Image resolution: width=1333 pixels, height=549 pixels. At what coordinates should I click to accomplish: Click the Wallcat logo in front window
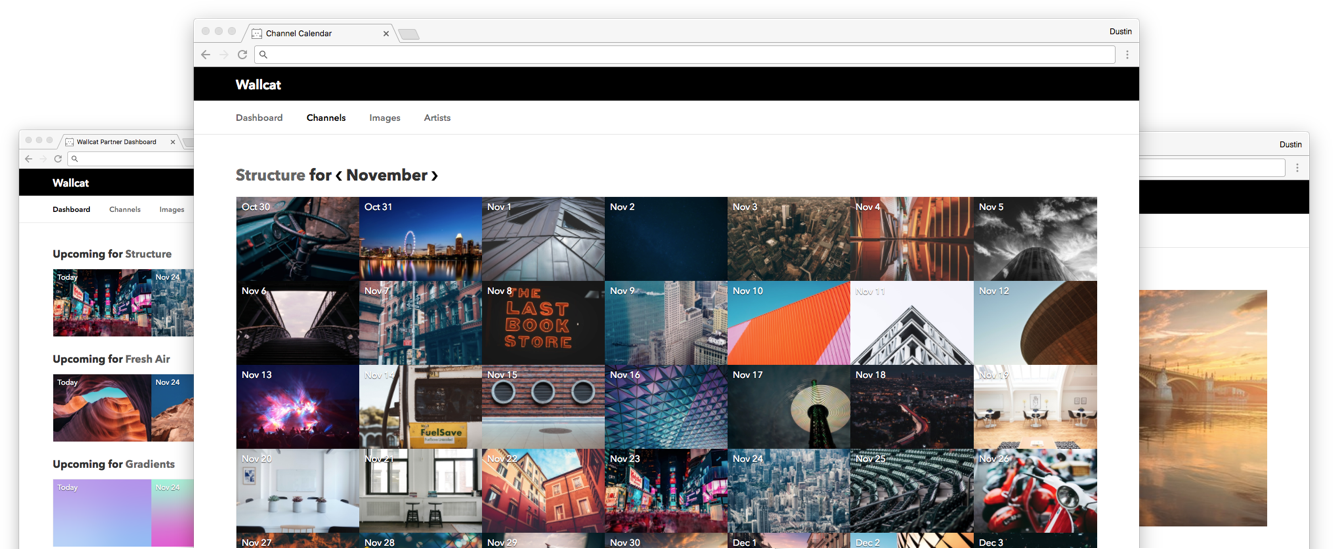pos(258,85)
